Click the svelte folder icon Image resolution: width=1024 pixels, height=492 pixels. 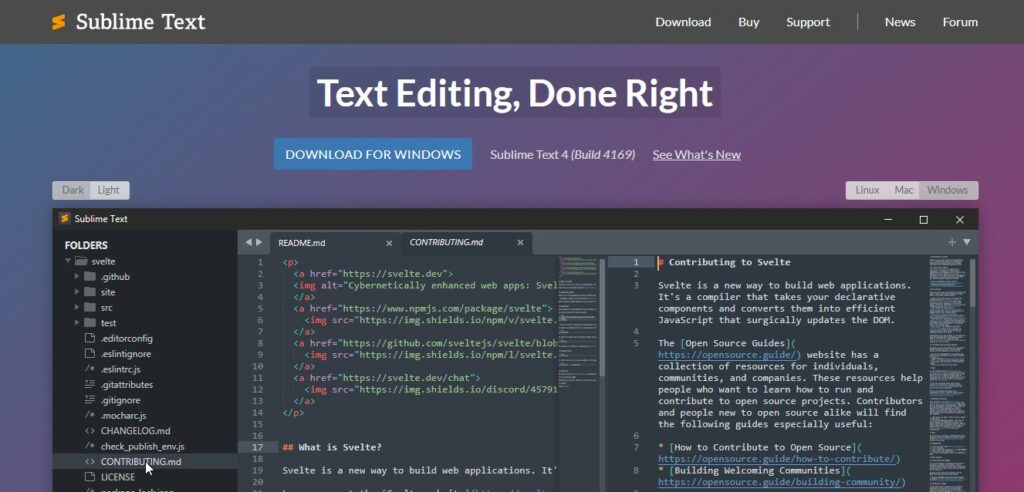click(81, 261)
